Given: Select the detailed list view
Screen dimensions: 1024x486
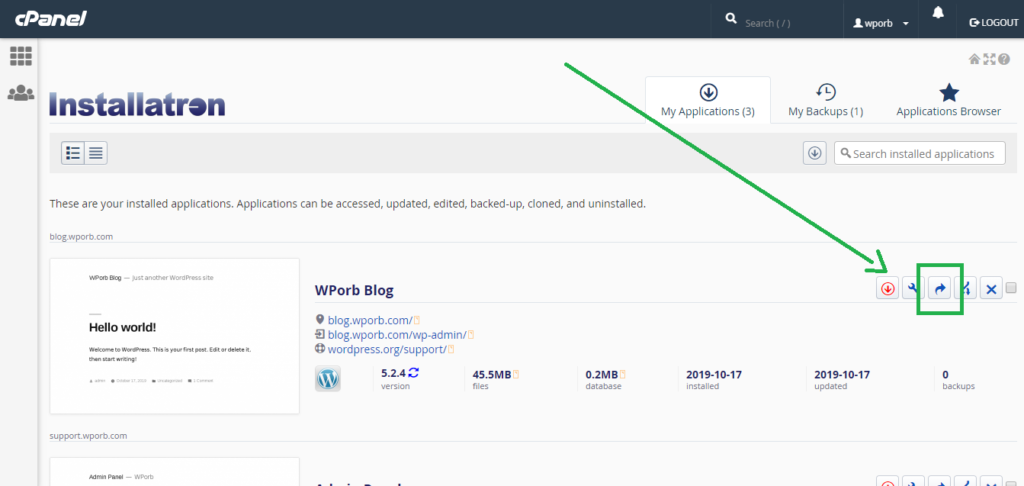Looking at the screenshot, I should coord(73,154).
